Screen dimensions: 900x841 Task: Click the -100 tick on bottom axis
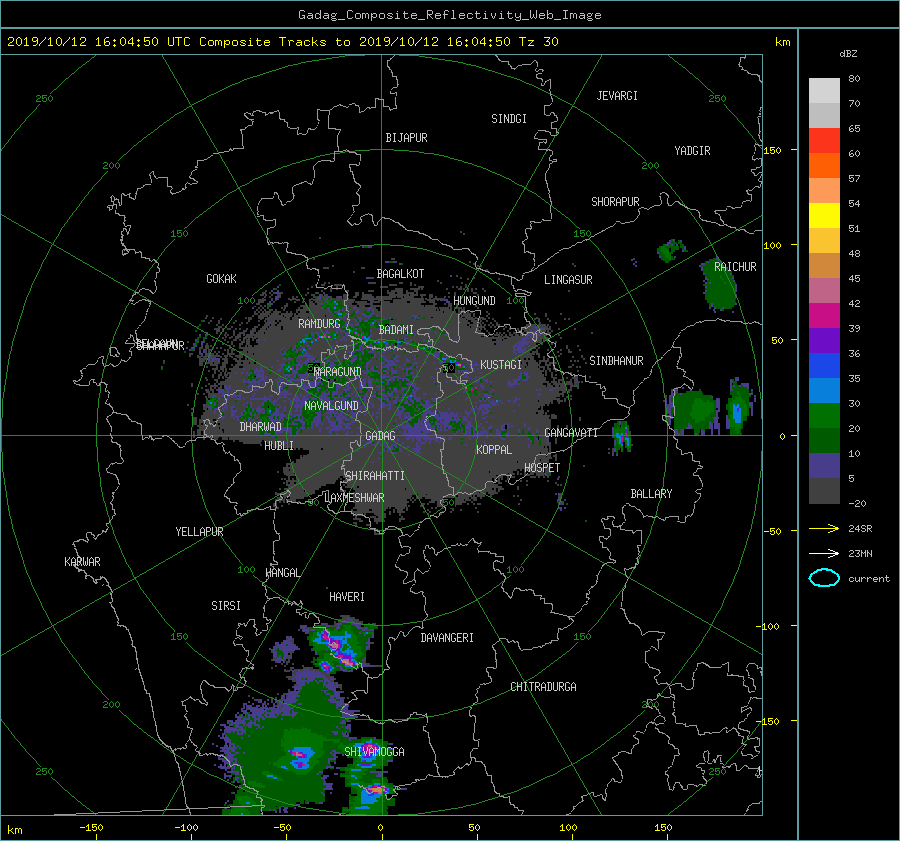(186, 828)
